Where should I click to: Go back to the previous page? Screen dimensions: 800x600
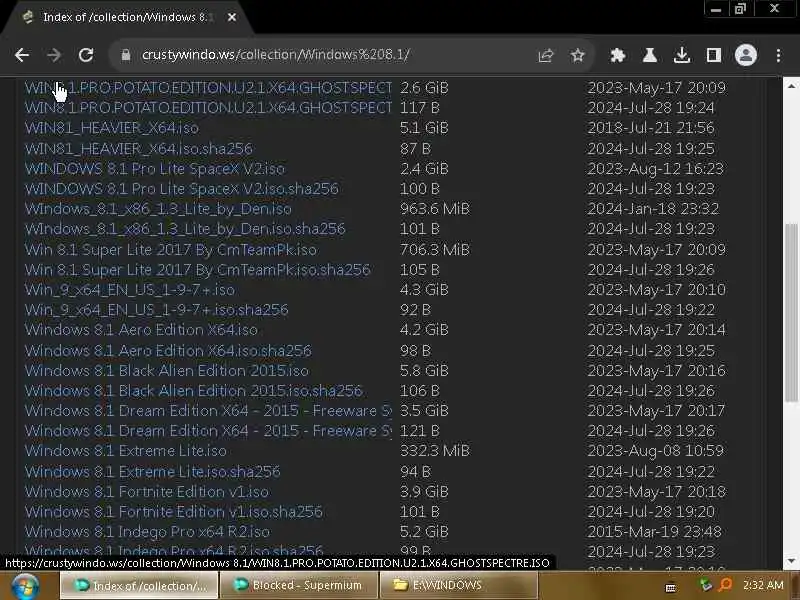tap(22, 55)
